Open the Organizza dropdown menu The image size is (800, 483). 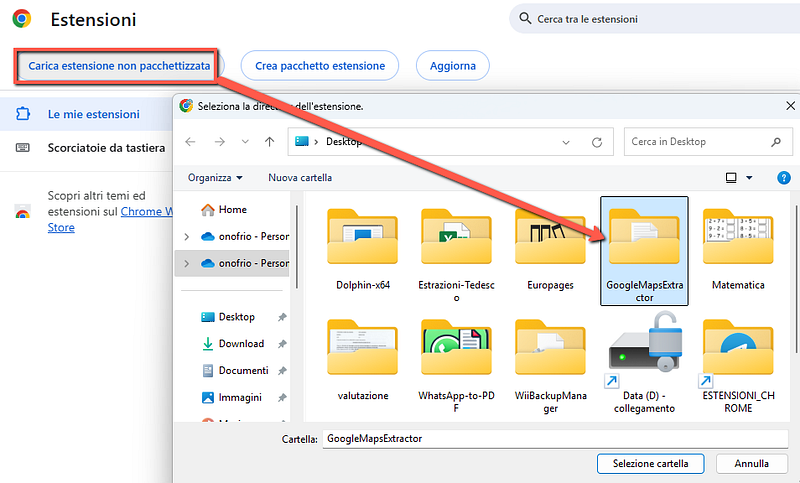tap(215, 177)
